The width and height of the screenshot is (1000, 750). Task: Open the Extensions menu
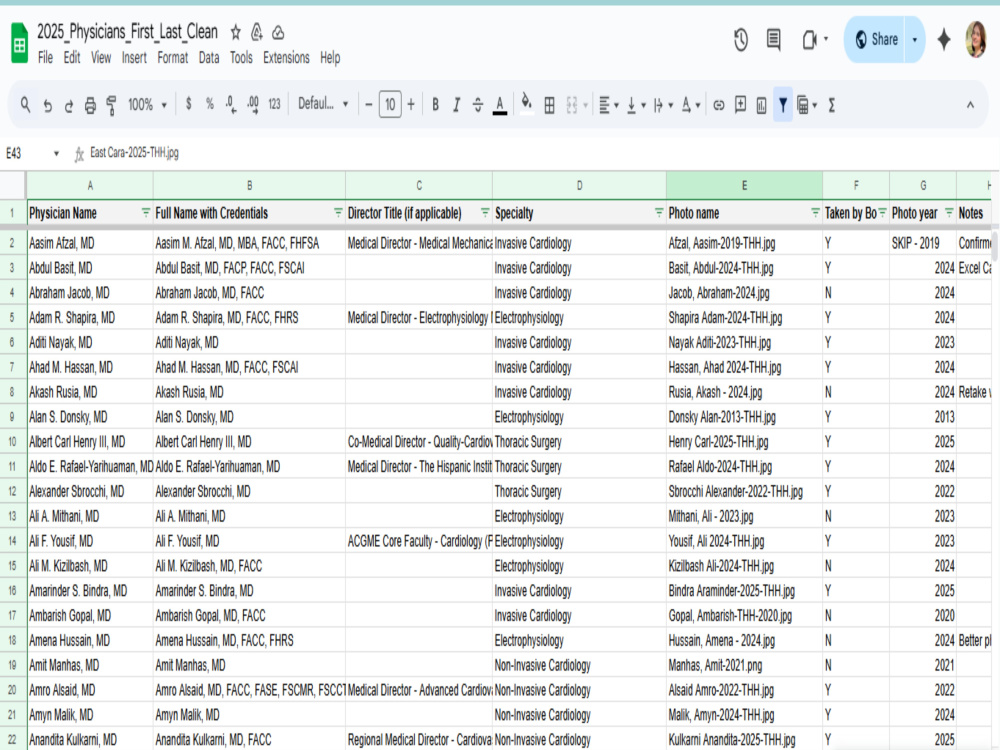tap(286, 58)
